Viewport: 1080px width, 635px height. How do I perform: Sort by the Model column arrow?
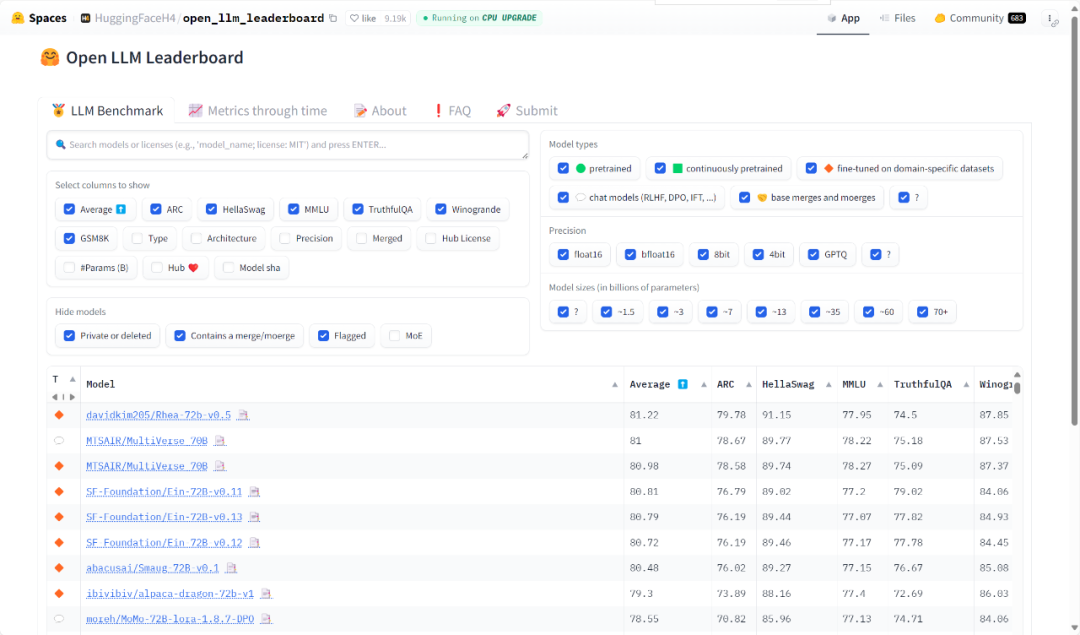[614, 384]
